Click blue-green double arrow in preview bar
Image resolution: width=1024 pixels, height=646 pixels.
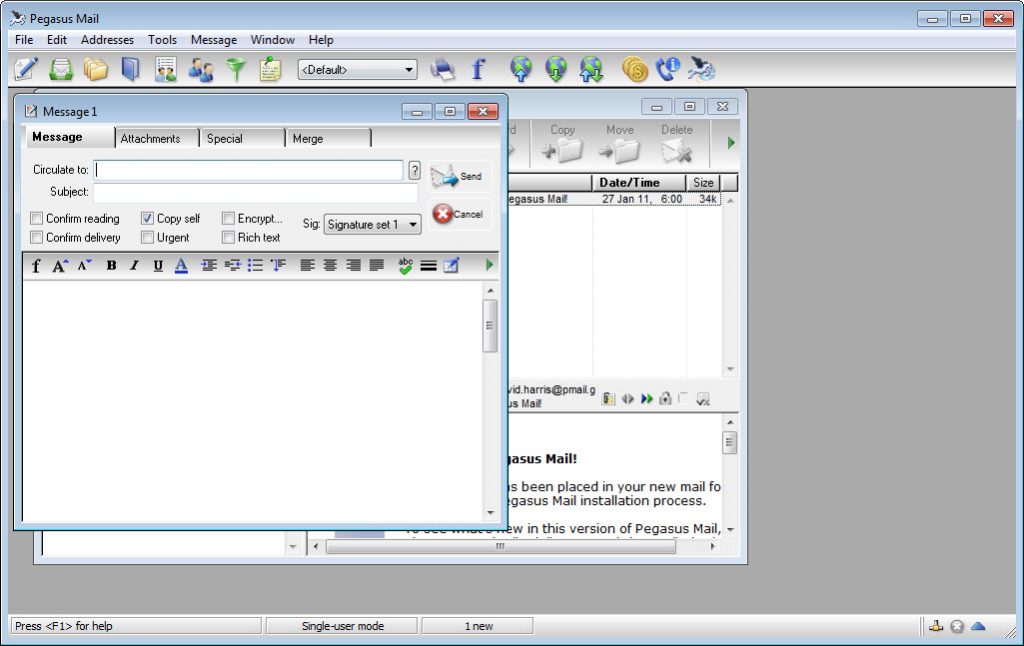647,398
